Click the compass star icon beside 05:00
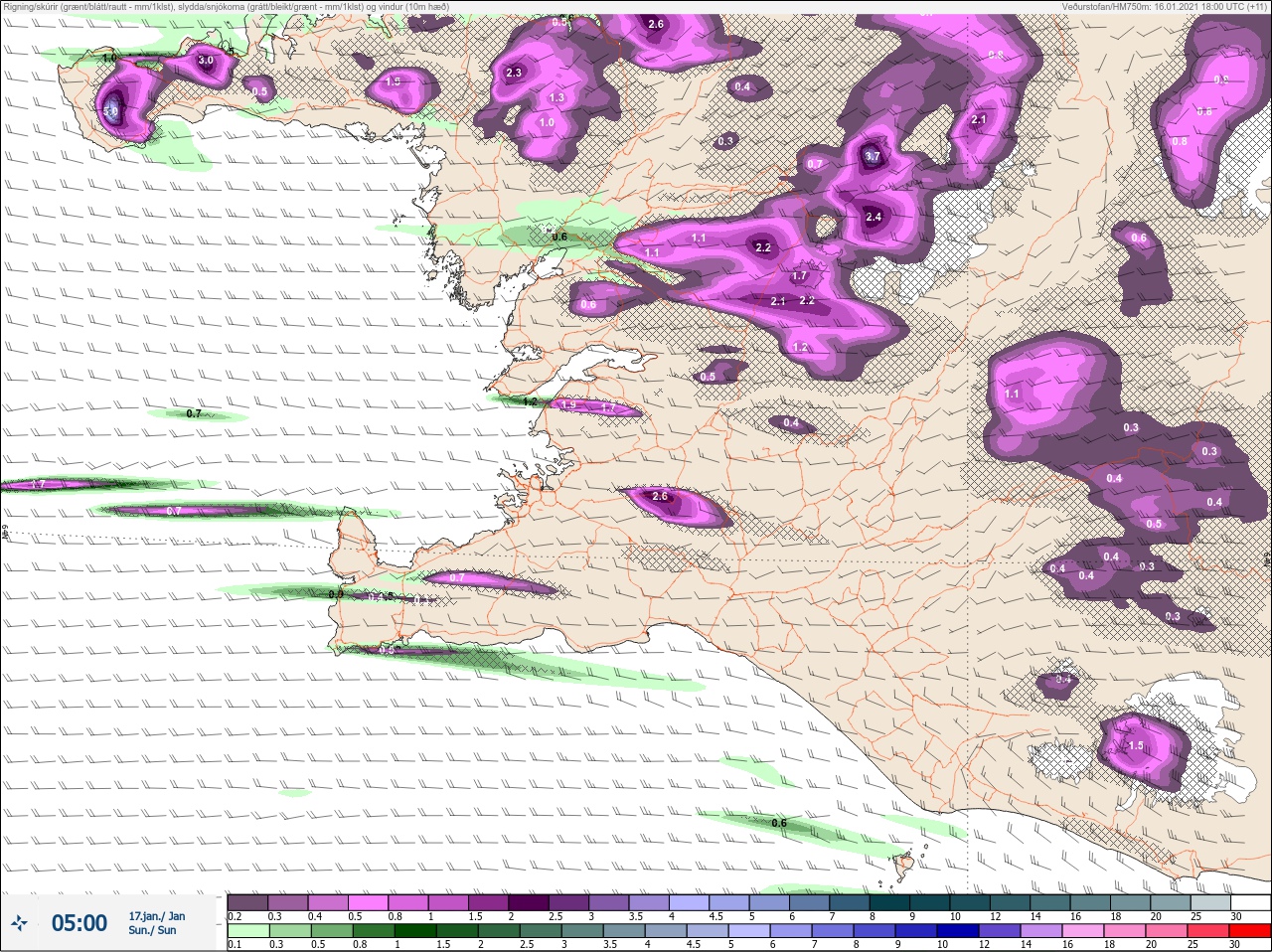The width and height of the screenshot is (1272, 952). coord(19,923)
